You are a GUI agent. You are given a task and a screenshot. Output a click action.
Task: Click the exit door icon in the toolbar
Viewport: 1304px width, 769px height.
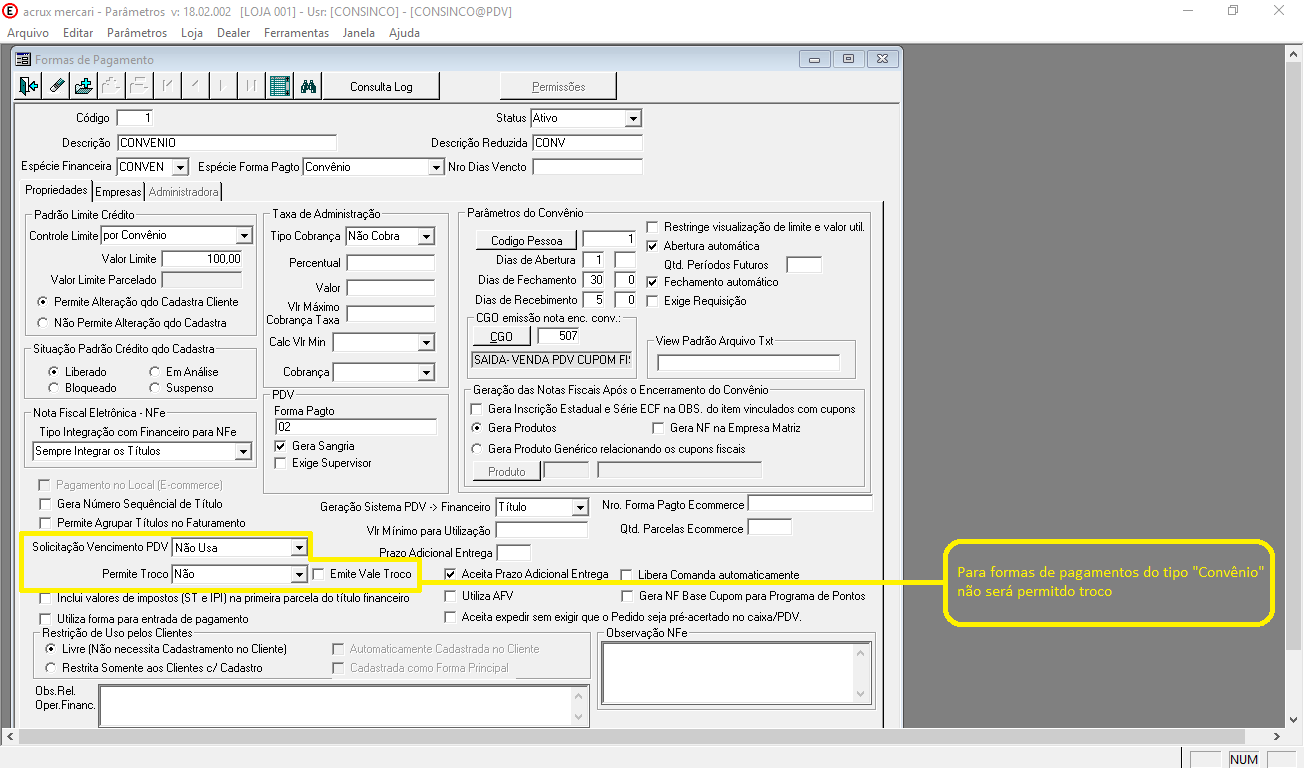(30, 86)
